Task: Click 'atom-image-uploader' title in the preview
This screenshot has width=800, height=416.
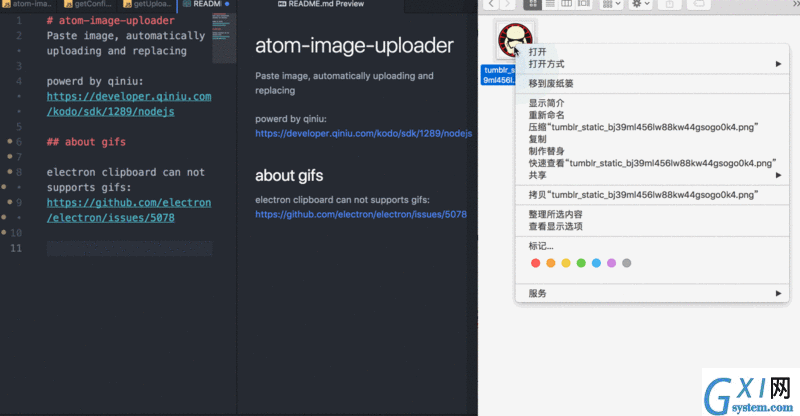Action: 354,46
